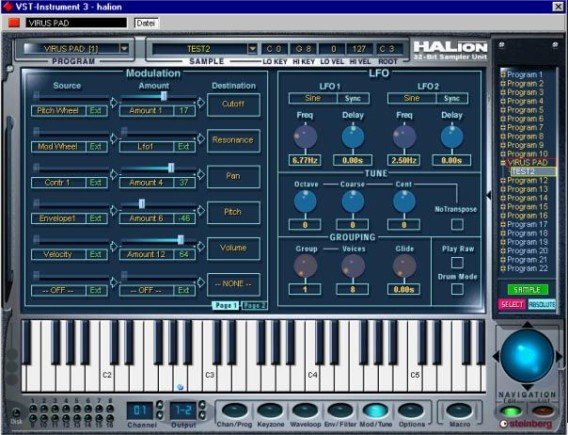Click the Coarse tune knob
Image resolution: width=568 pixels, height=435 pixels.
[353, 201]
